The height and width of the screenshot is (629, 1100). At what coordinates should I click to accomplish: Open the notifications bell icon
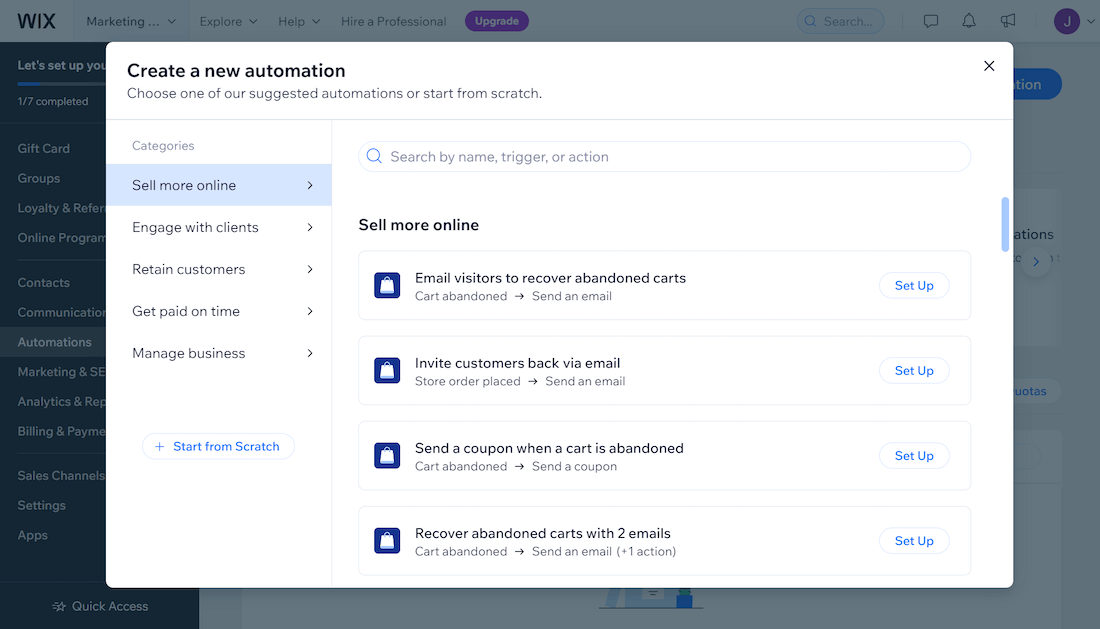(x=969, y=21)
